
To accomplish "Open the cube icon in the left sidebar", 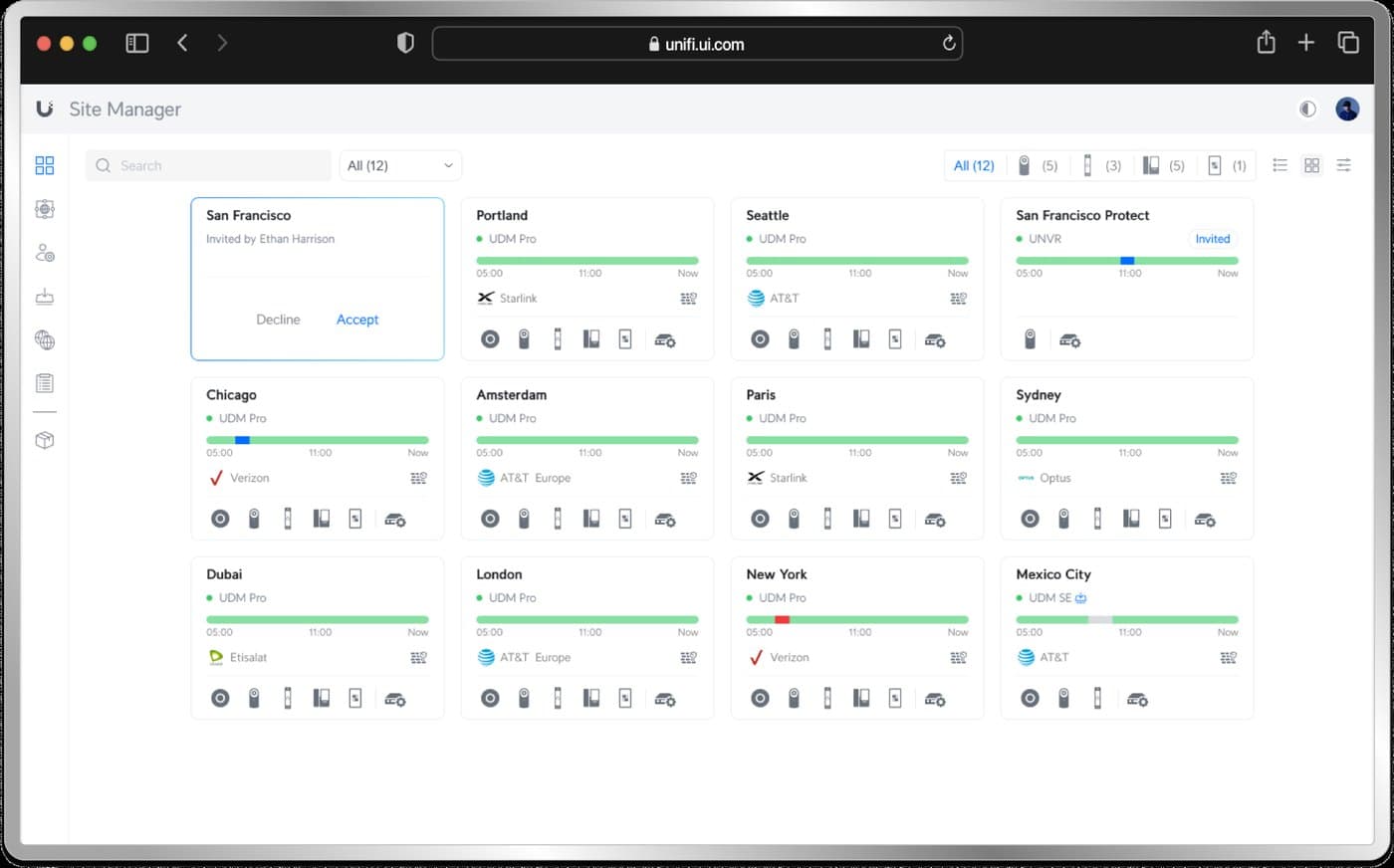I will coord(45,440).
